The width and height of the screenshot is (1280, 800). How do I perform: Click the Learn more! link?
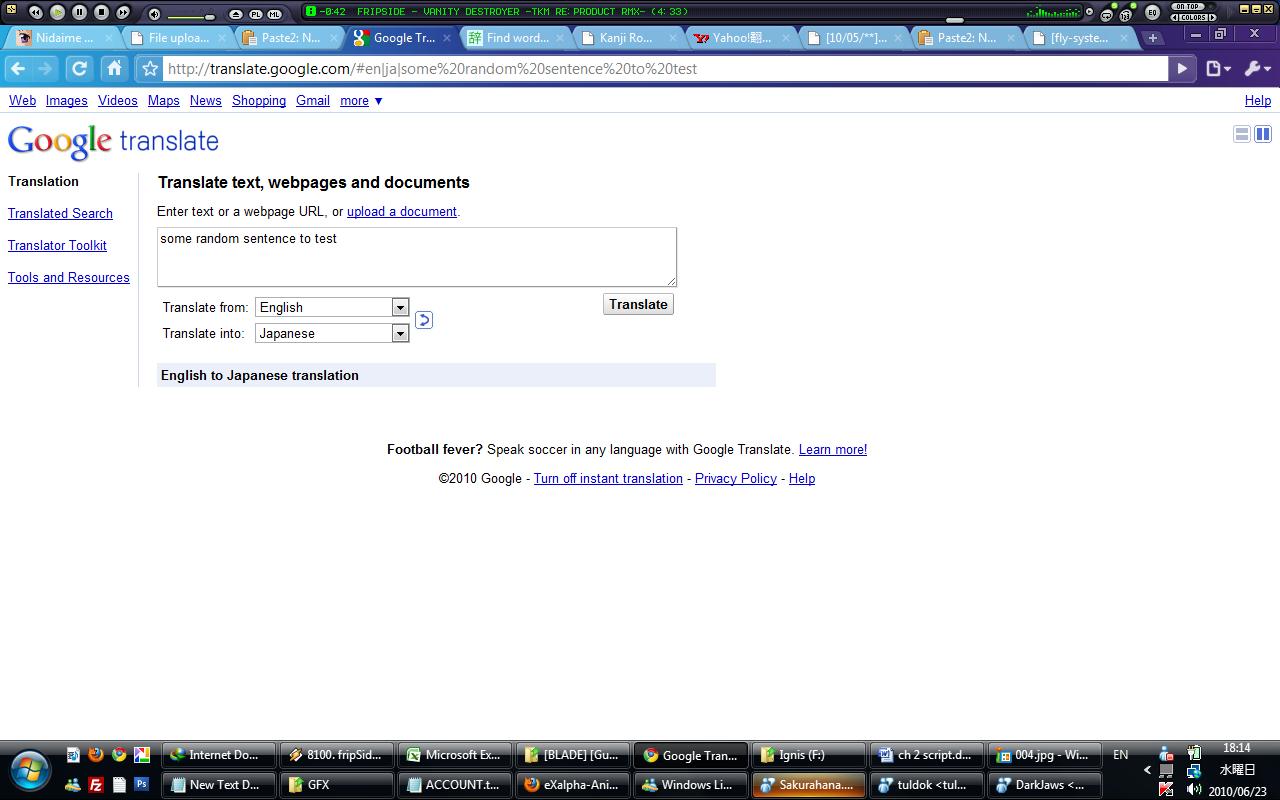[x=833, y=450]
